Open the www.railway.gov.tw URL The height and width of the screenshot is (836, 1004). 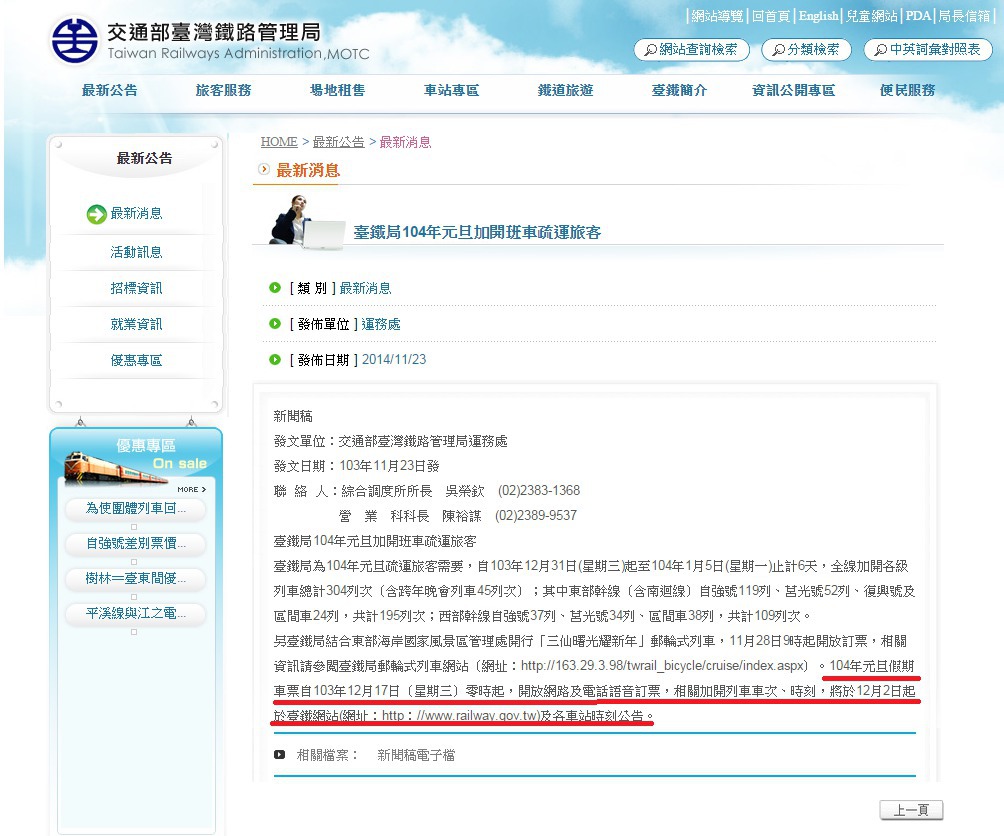pyautogui.click(x=461, y=716)
